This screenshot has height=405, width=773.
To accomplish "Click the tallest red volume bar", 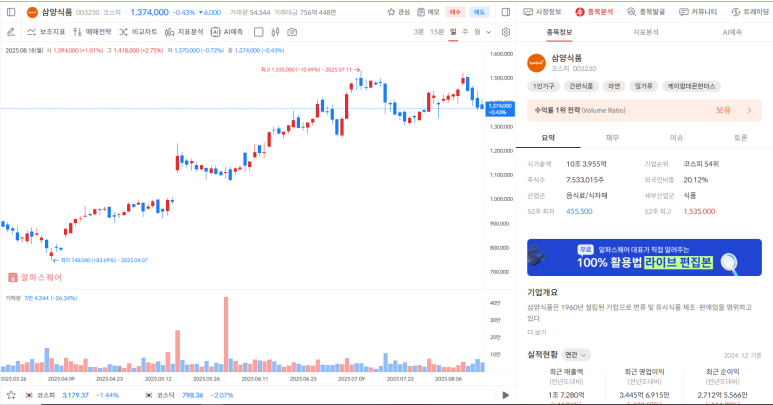I will pyautogui.click(x=226, y=334).
